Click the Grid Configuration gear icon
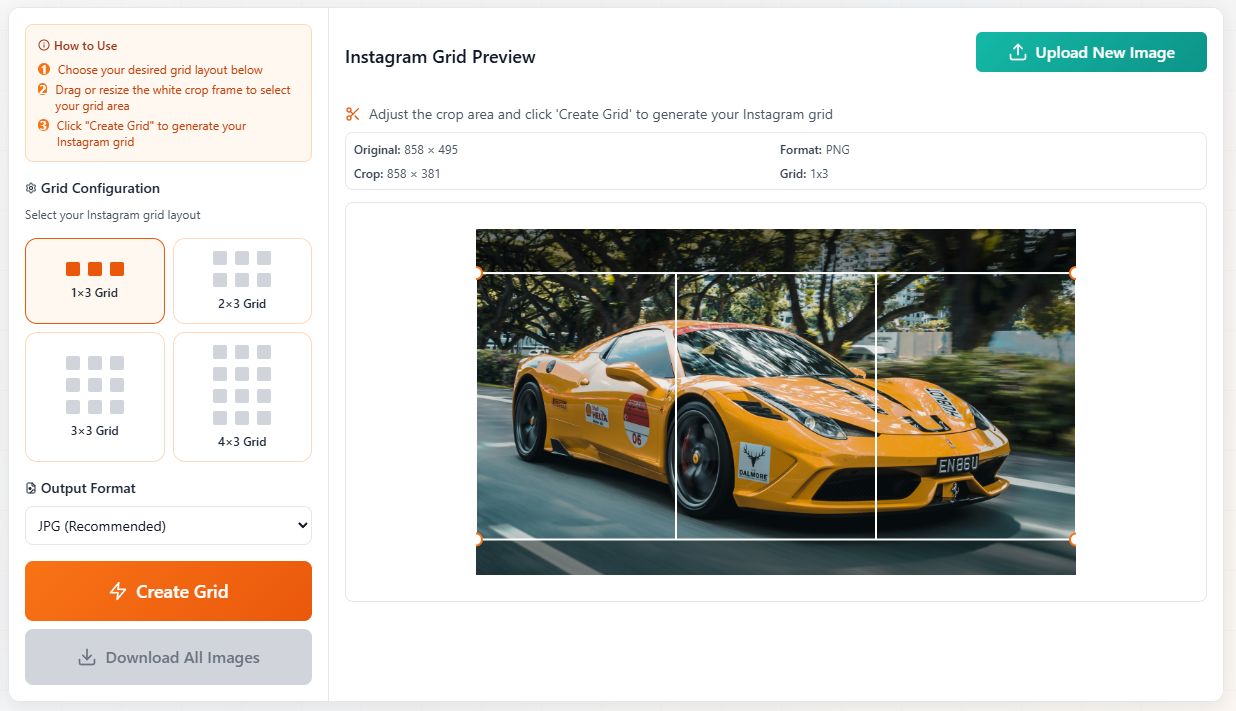The image size is (1236, 711). tap(31, 188)
